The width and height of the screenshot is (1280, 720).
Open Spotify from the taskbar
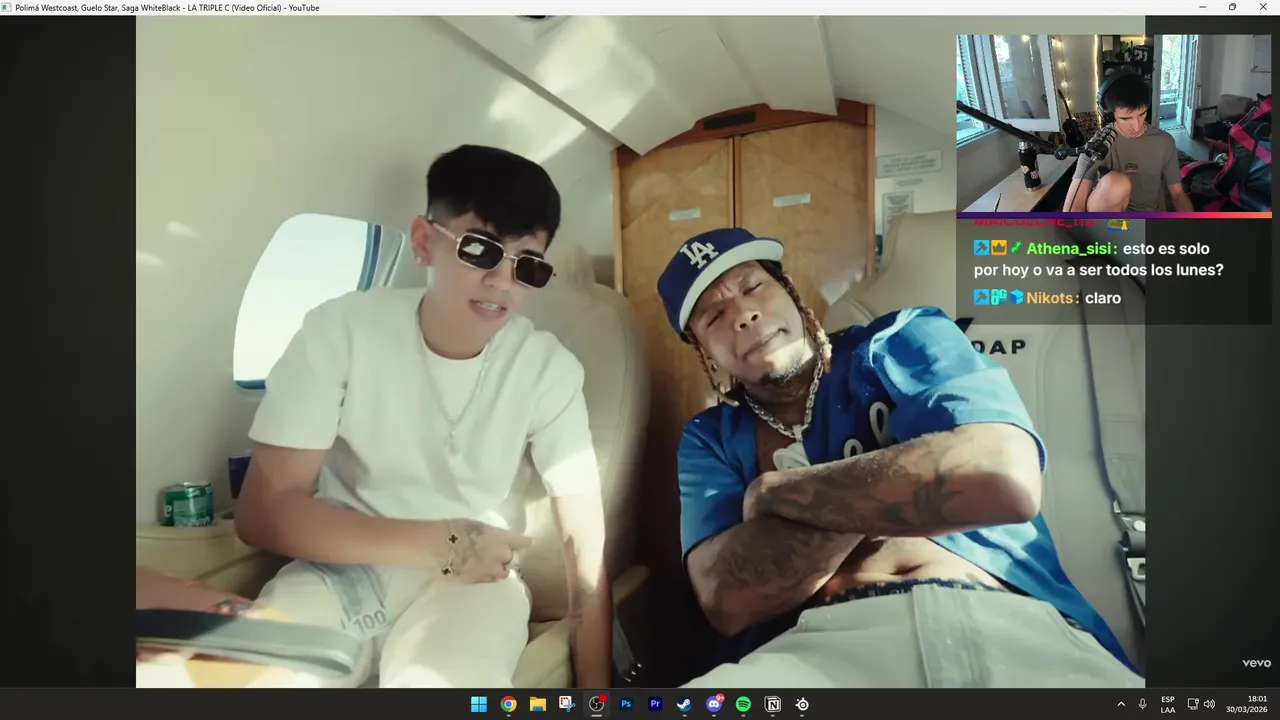(743, 704)
